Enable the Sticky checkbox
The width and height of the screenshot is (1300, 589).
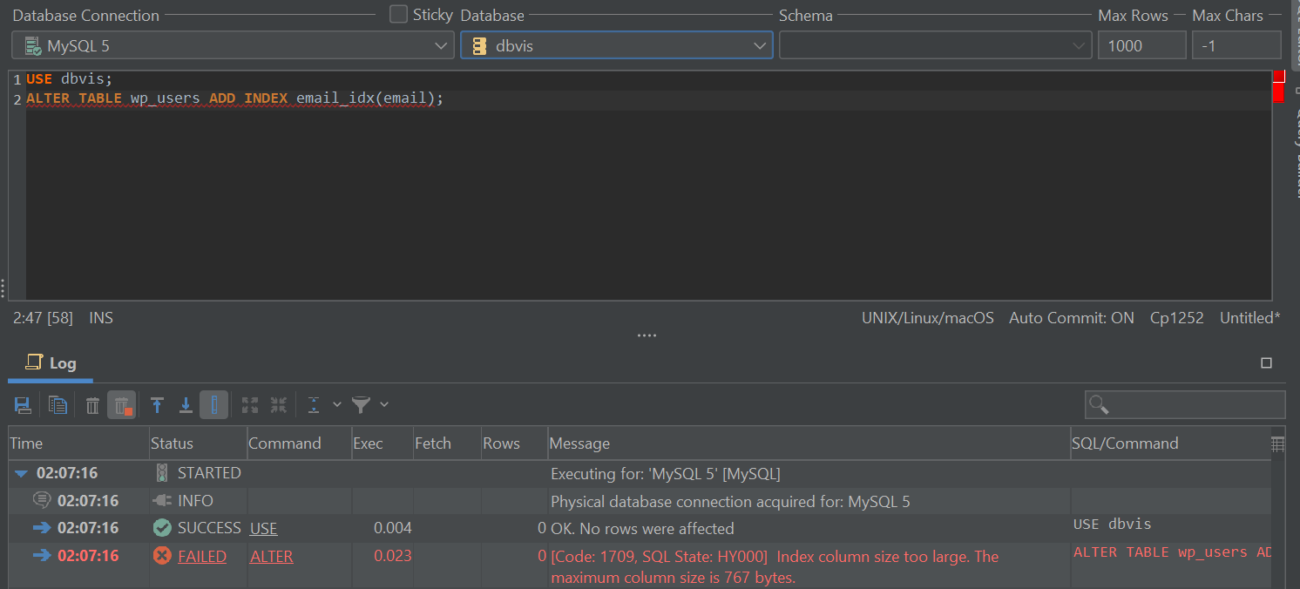(x=396, y=14)
